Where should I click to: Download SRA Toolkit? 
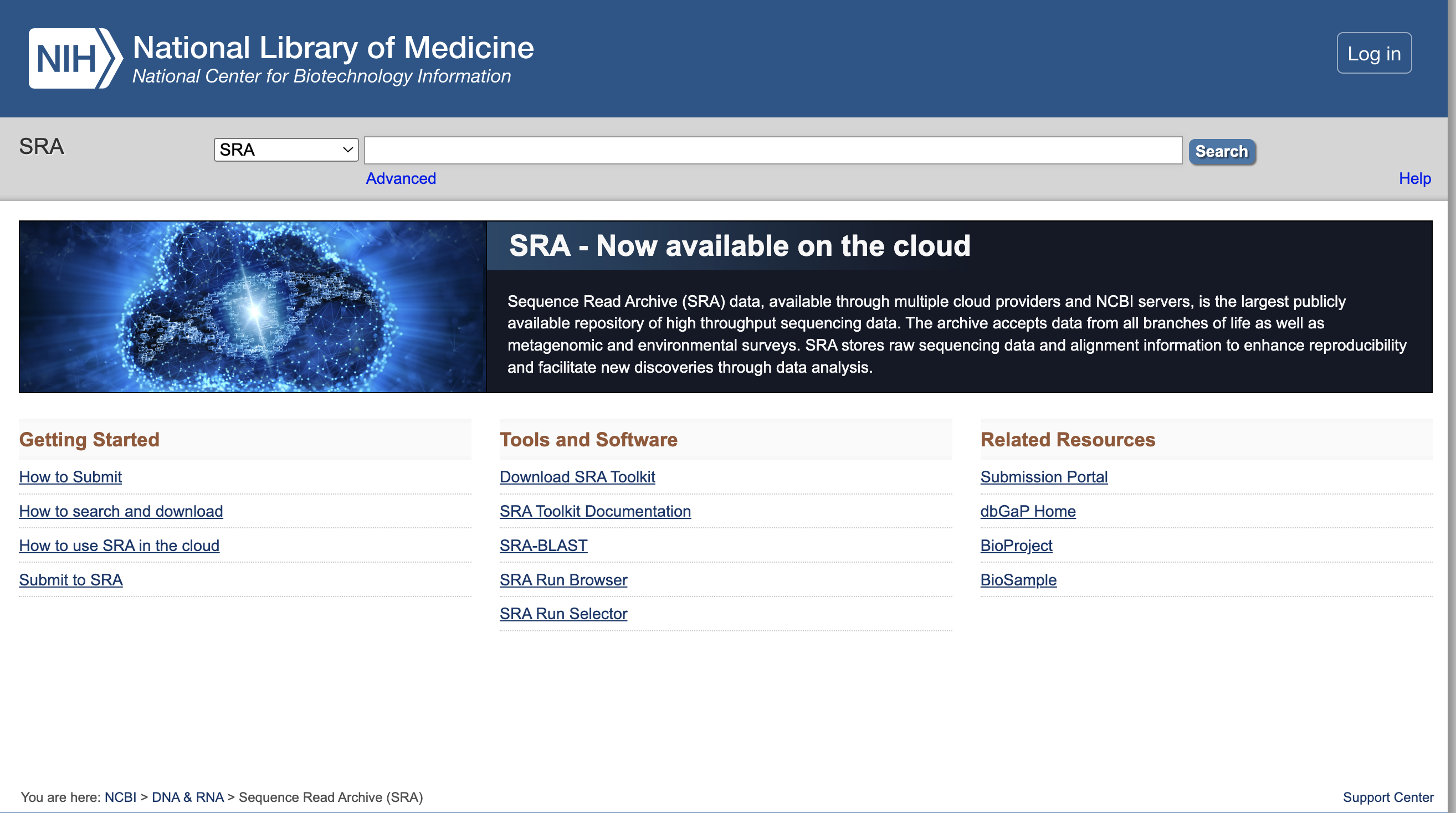coord(577,477)
